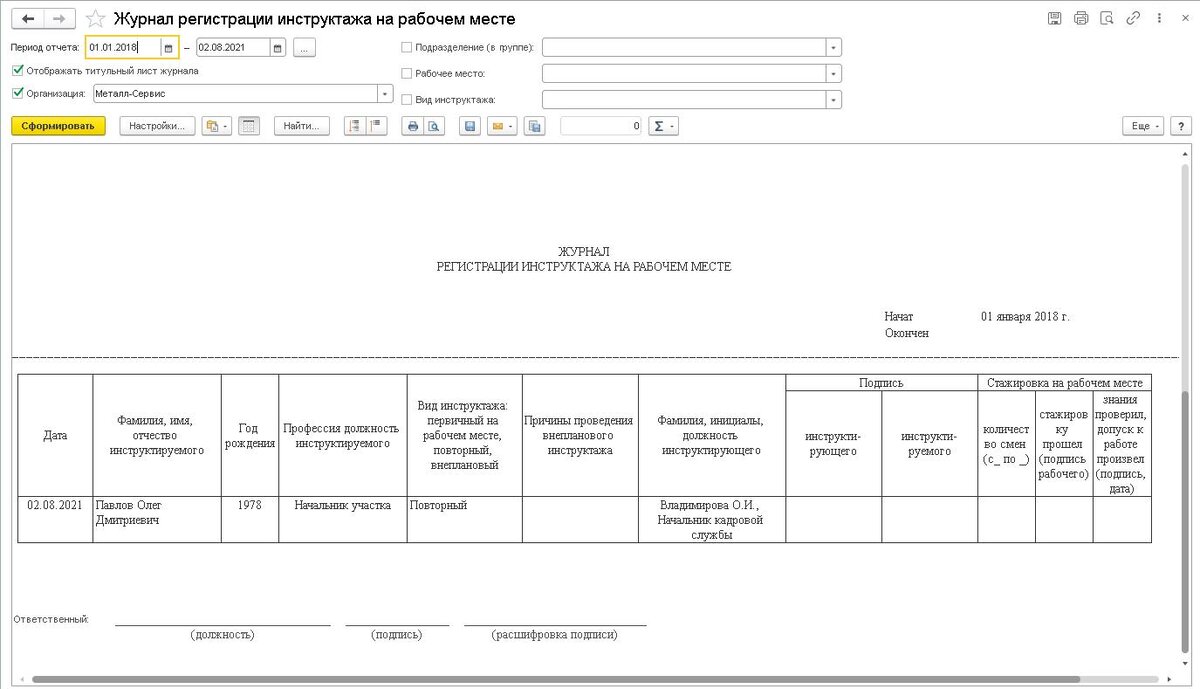Click the copy report to new window icon

pos(535,126)
